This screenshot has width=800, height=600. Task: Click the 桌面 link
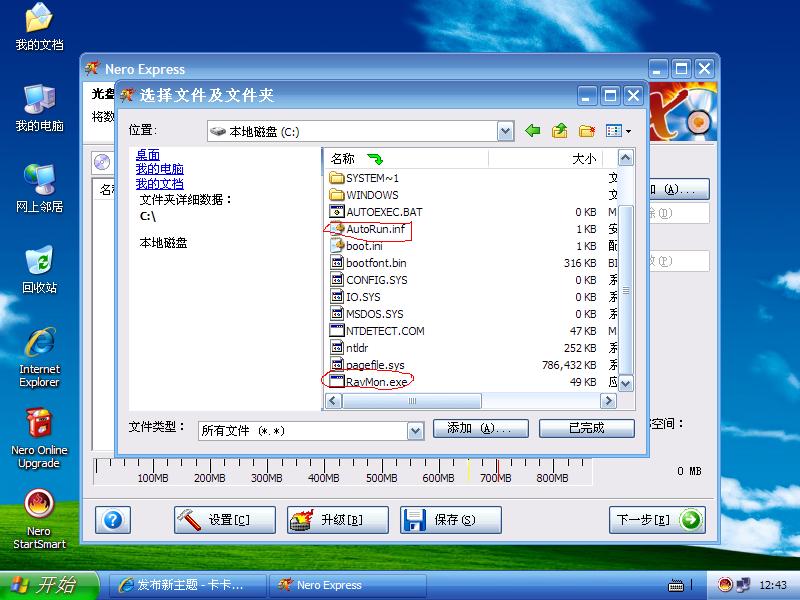tap(147, 154)
